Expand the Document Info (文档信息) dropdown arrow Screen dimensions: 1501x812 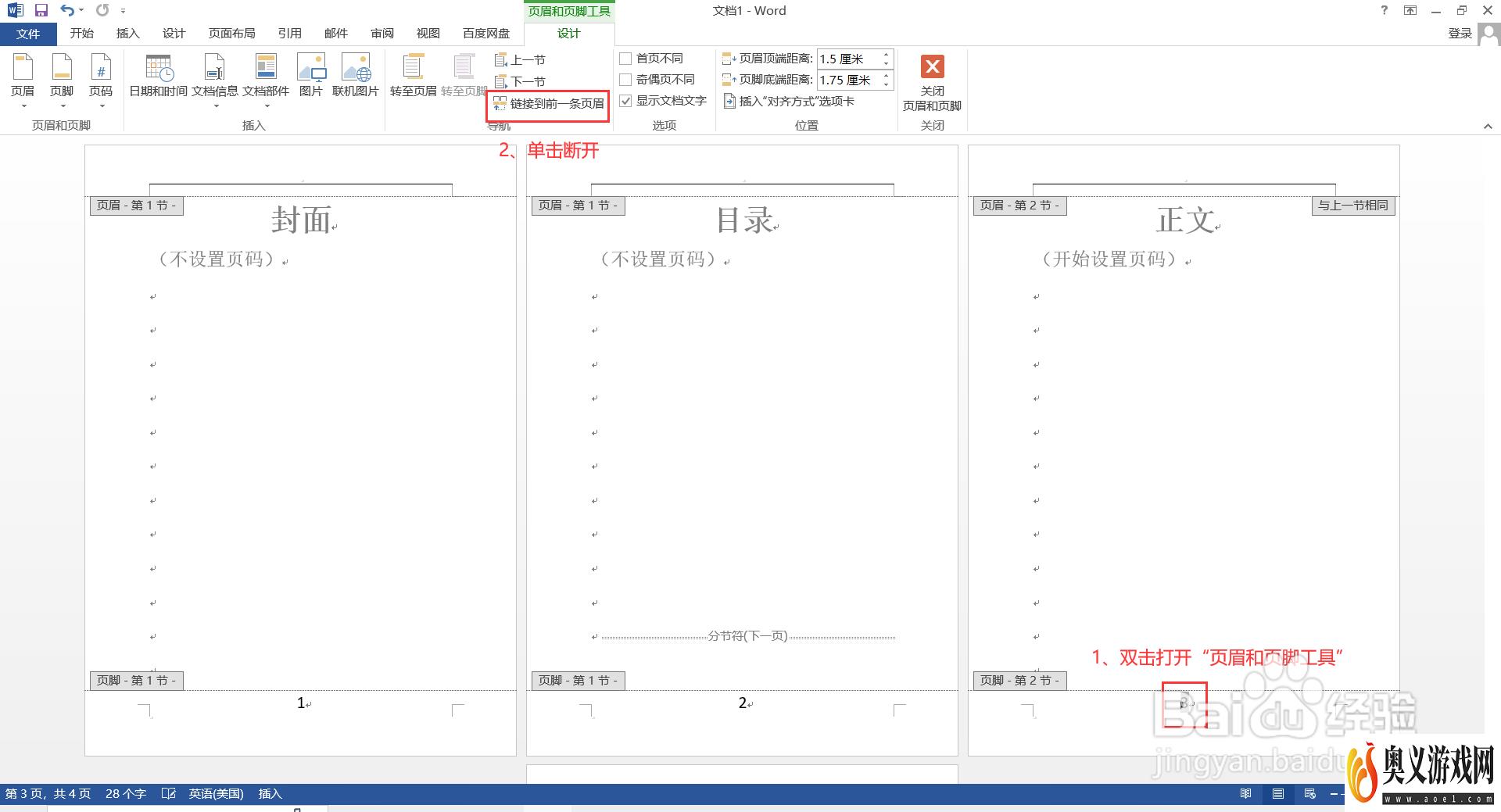(x=215, y=106)
